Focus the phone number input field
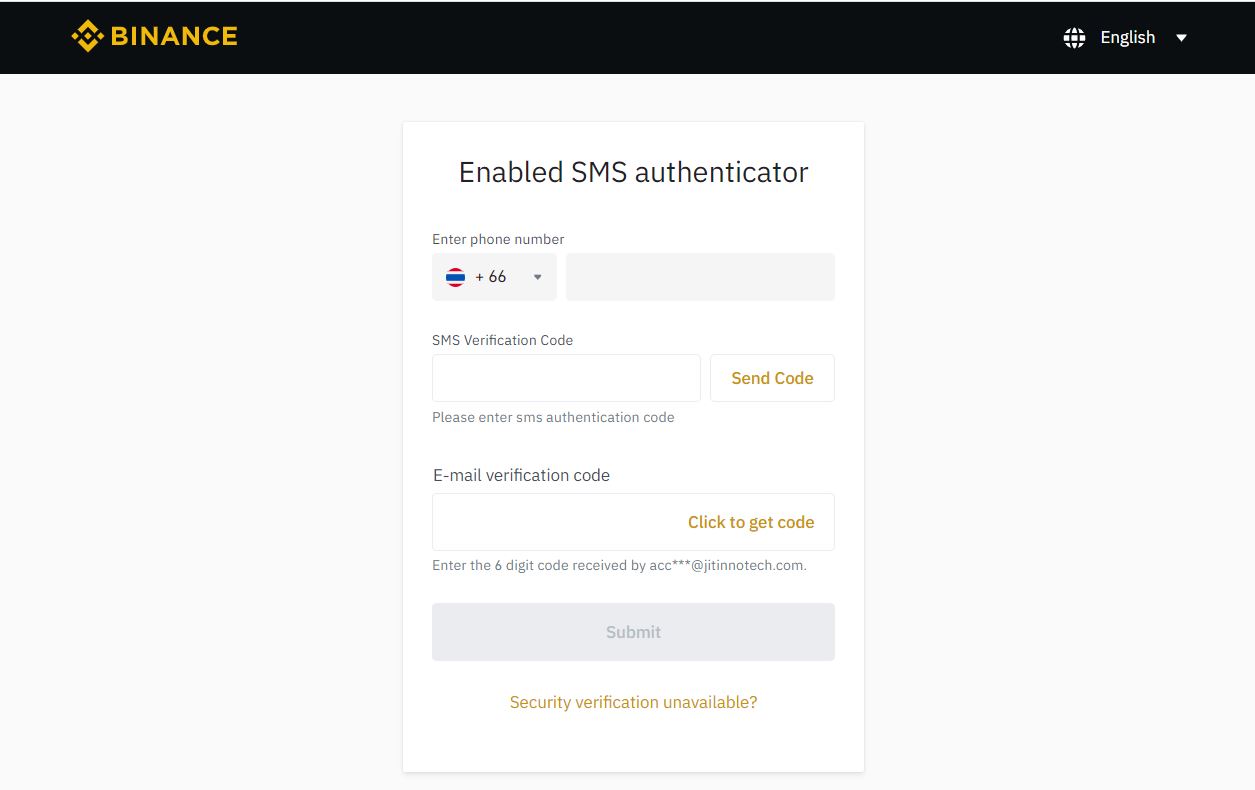 click(x=700, y=277)
